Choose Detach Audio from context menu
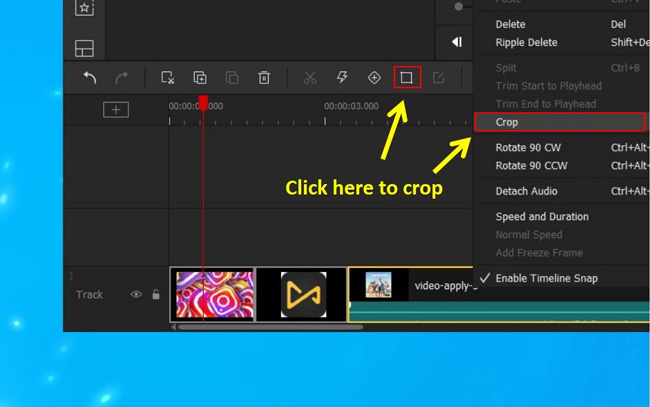This screenshot has height=407, width=650. pyautogui.click(x=526, y=191)
